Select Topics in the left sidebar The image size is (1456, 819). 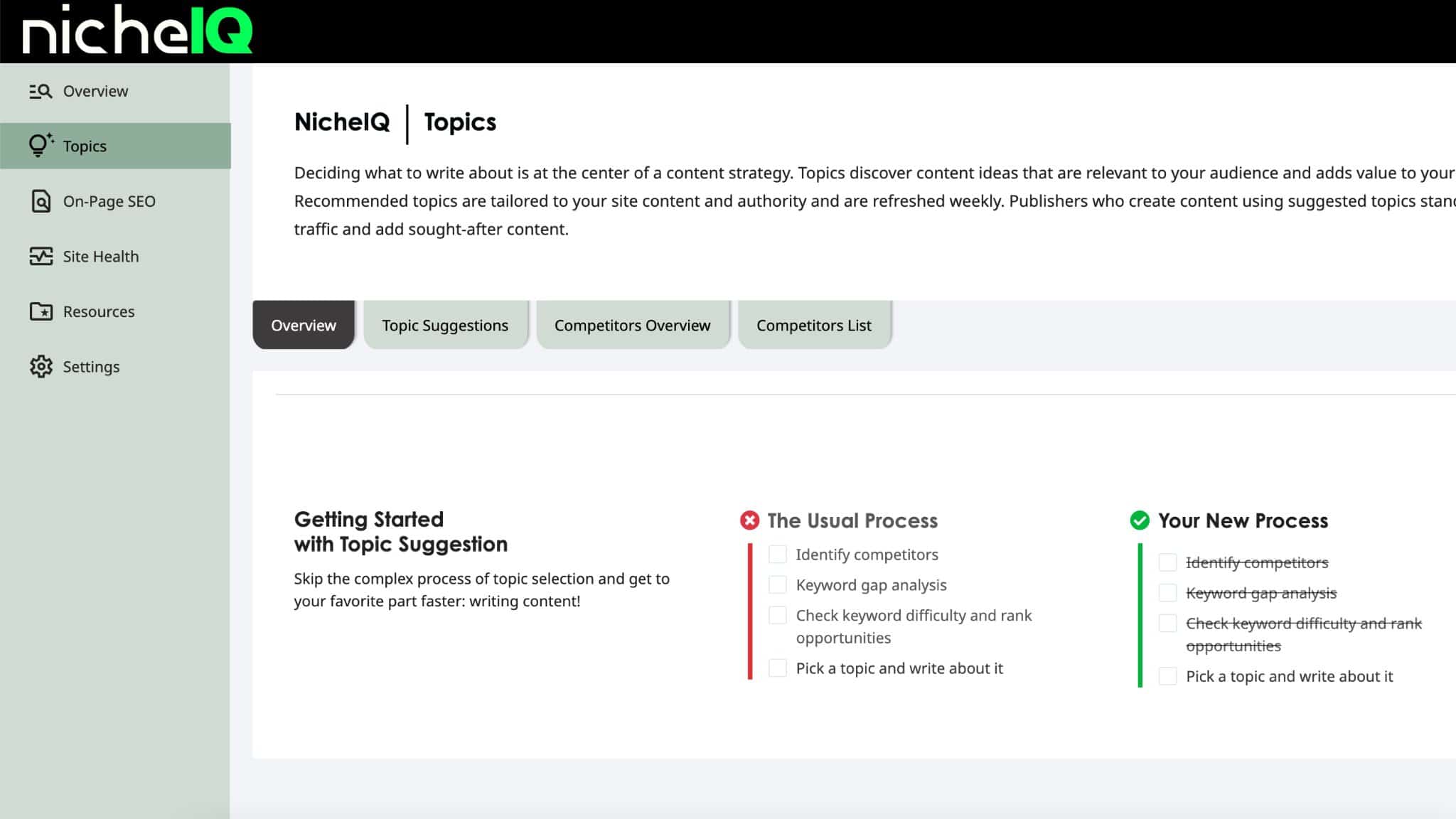115,146
